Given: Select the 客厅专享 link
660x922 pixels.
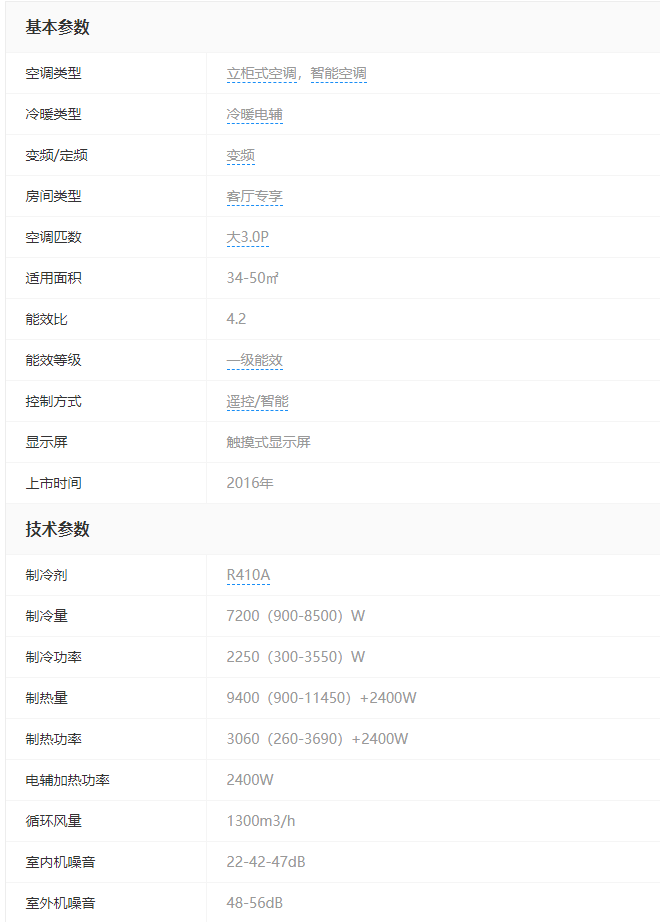Looking at the screenshot, I should pos(254,196).
